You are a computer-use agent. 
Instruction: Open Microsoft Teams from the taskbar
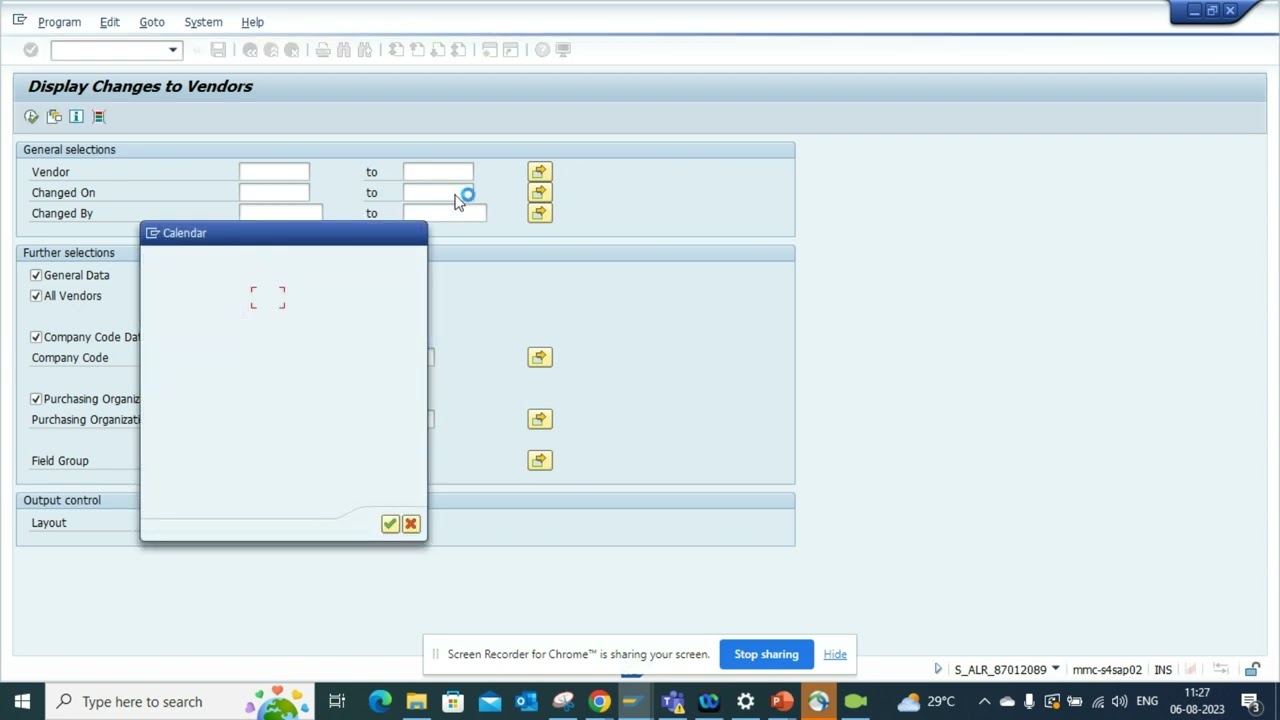pyautogui.click(x=672, y=701)
